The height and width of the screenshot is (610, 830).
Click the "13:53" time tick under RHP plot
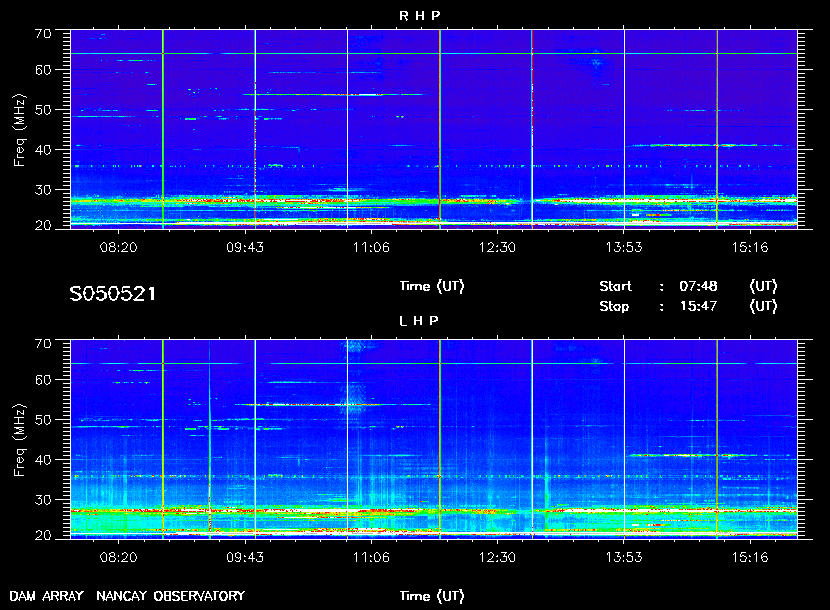[x=624, y=247]
